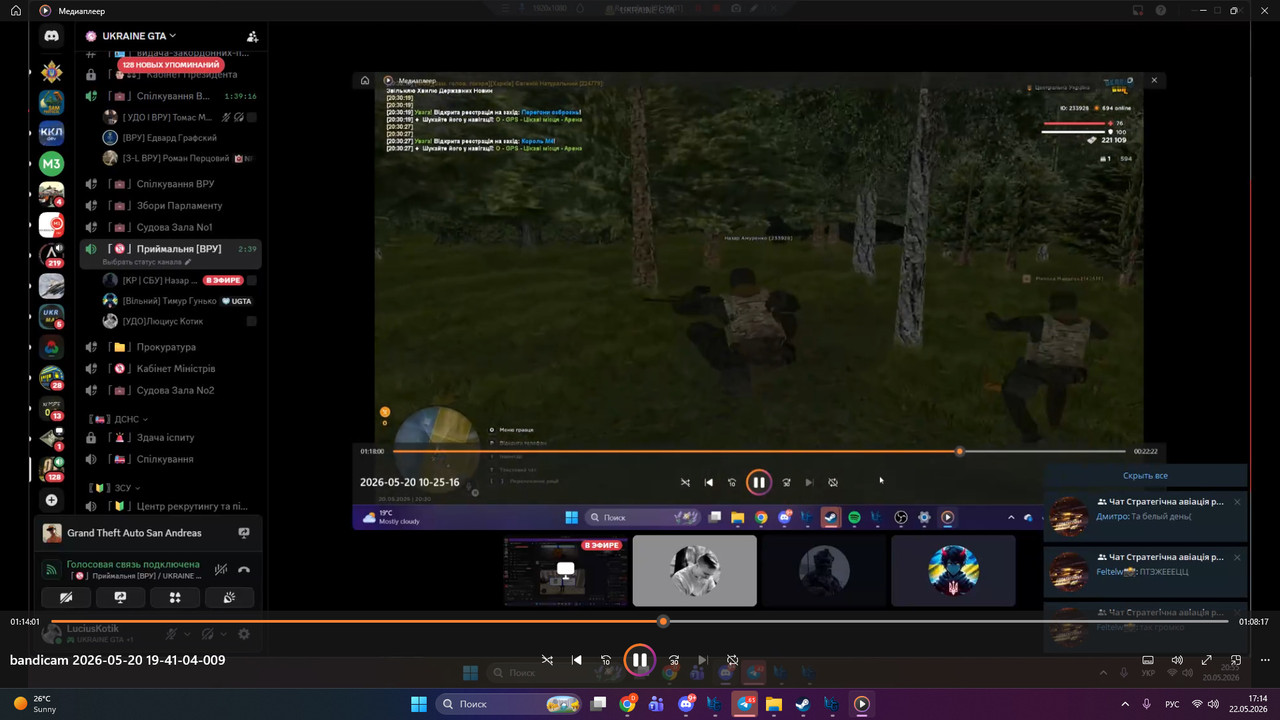The height and width of the screenshot is (720, 1280).
Task: Select participant tile with blue-yellow trident avatar
Action: click(953, 571)
